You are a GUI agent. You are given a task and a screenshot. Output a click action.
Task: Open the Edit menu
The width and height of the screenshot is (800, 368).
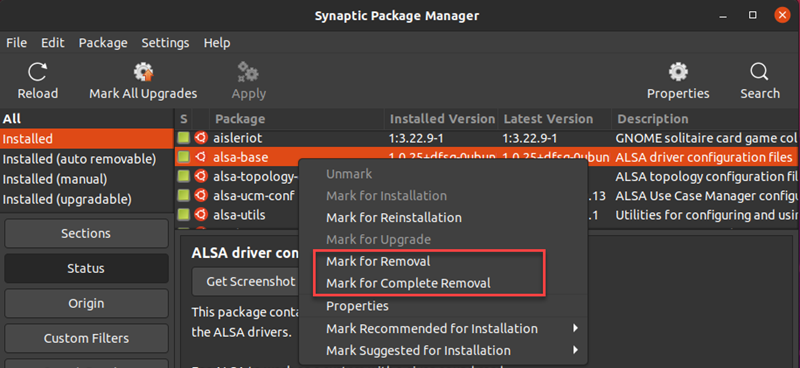53,43
